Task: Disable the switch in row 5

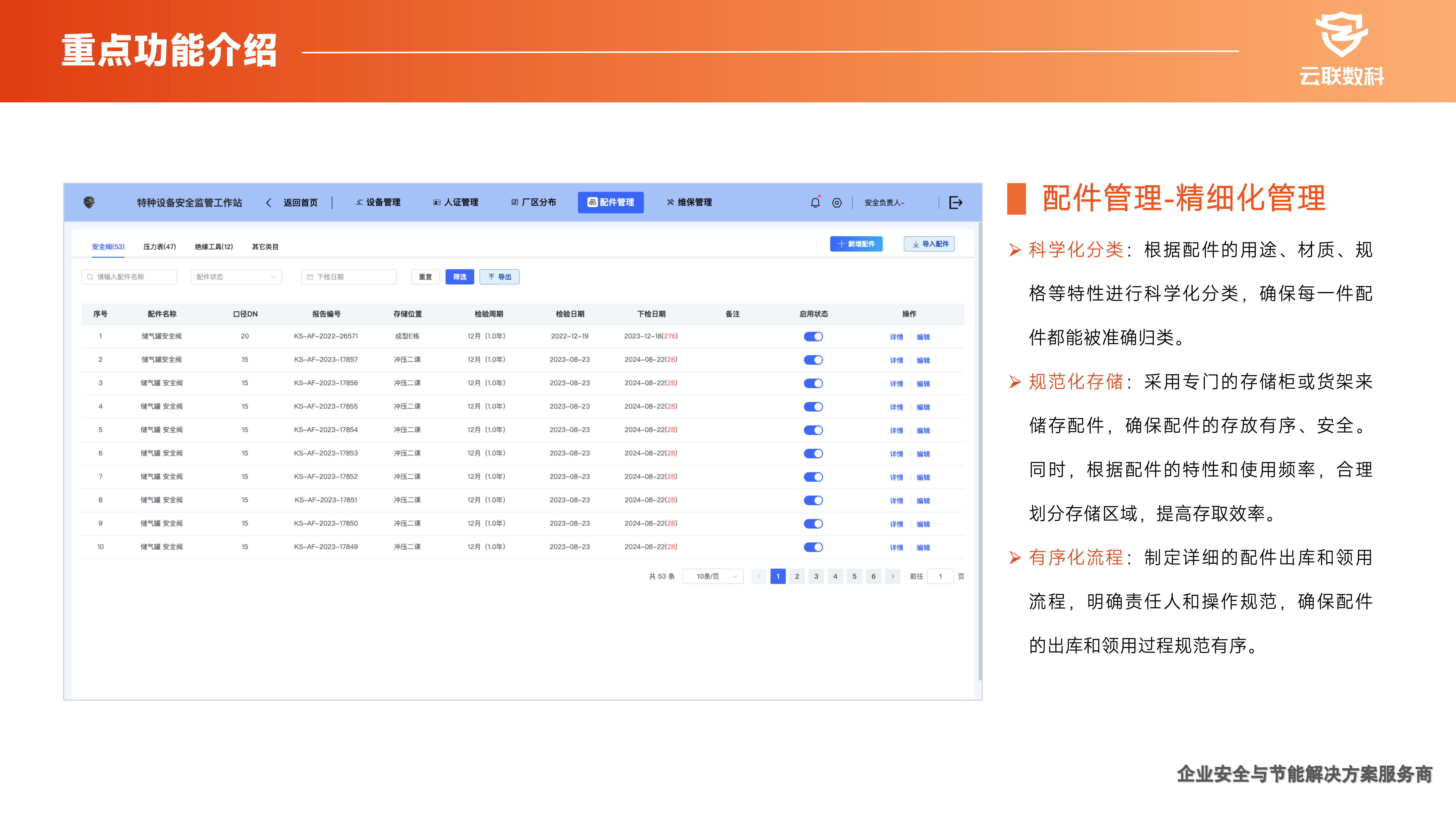Action: coord(813,430)
